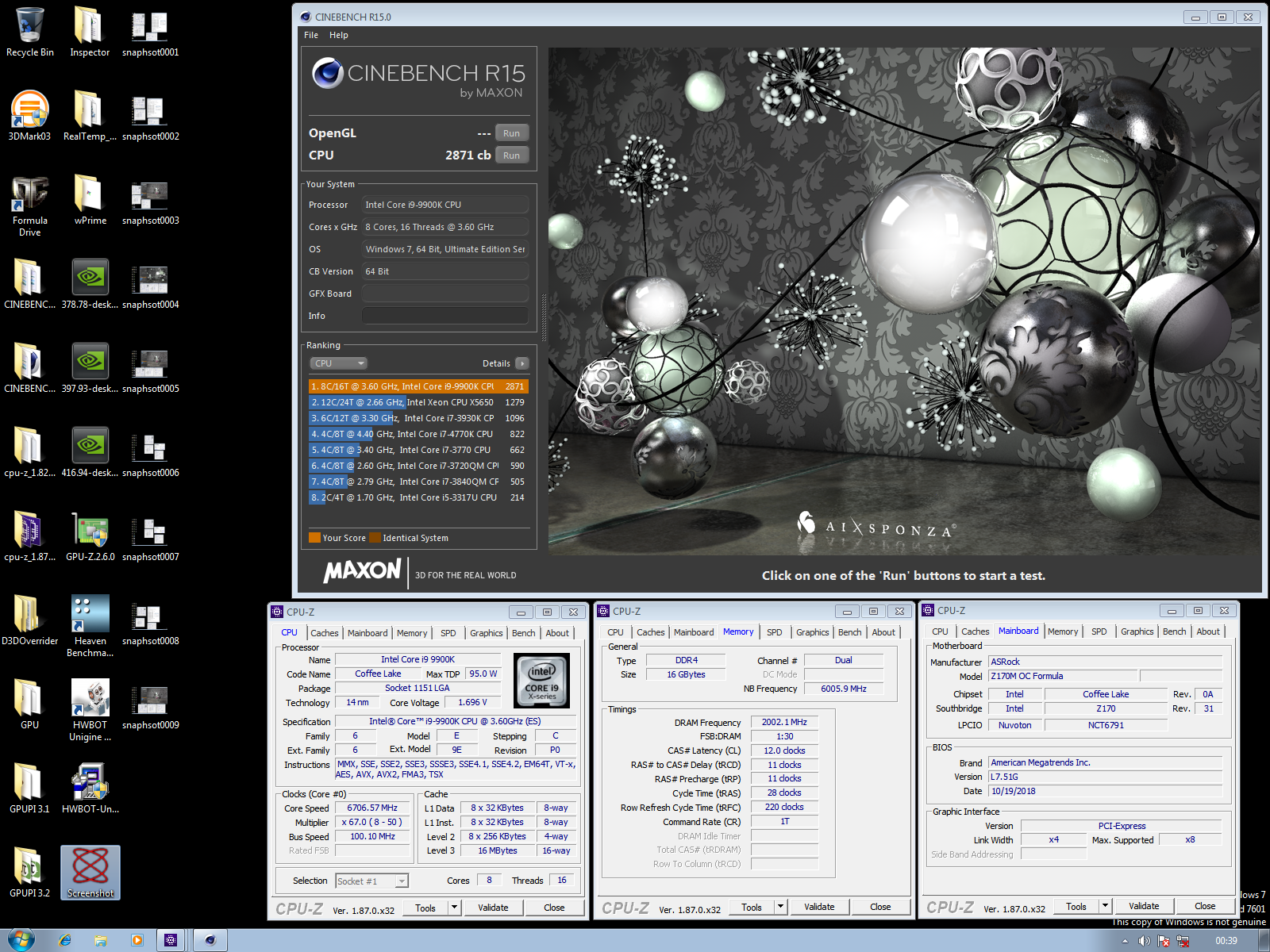
Task: Open the CPU ranking dropdown in Cinebench
Action: (x=338, y=363)
